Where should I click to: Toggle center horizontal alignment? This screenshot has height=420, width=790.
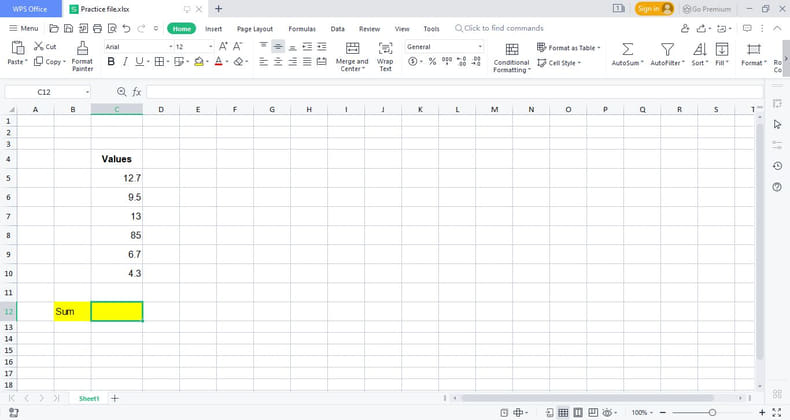(278, 61)
